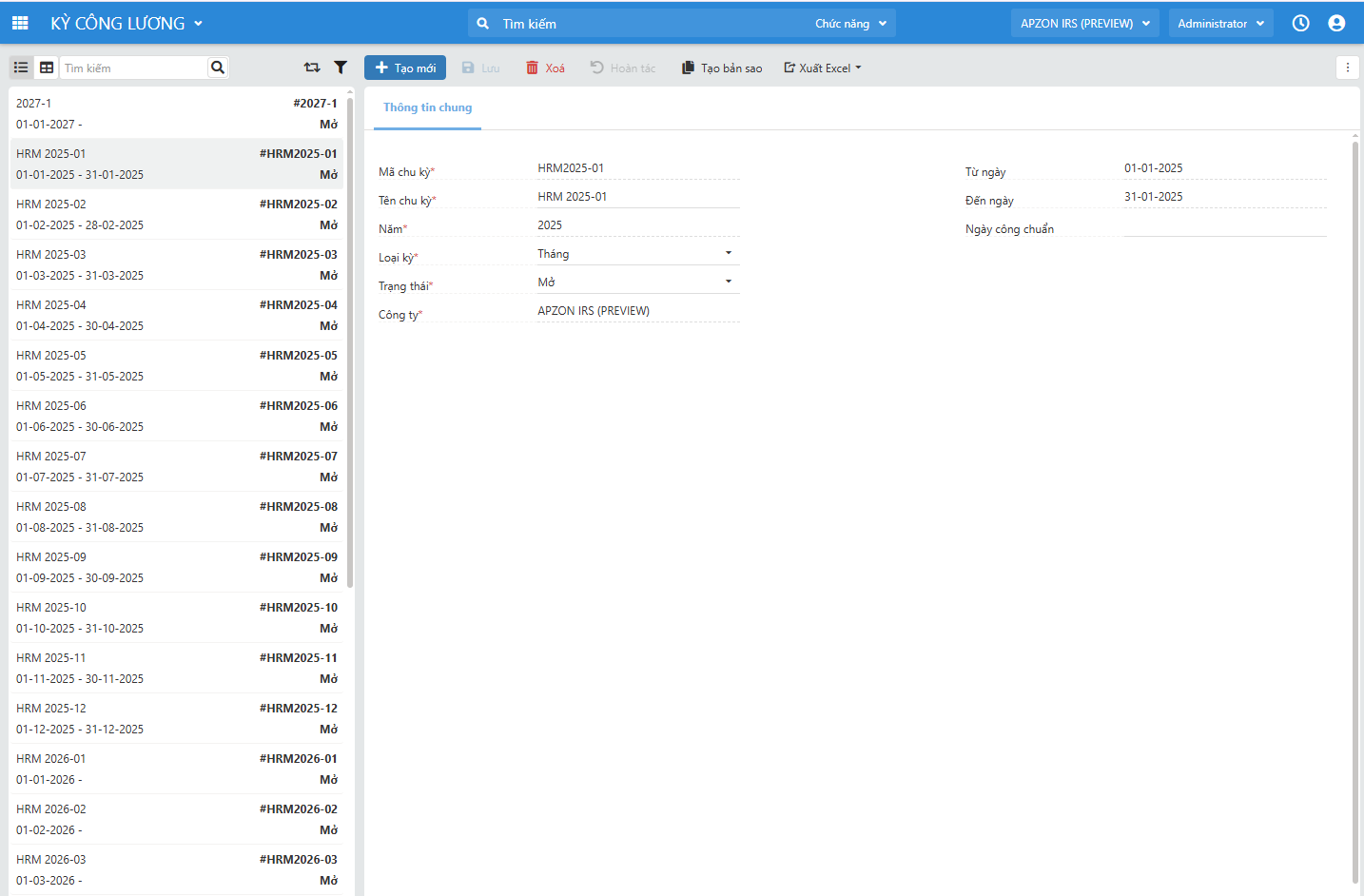The image size is (1364, 896).
Task: Open the history clock icon
Action: click(x=1300, y=23)
